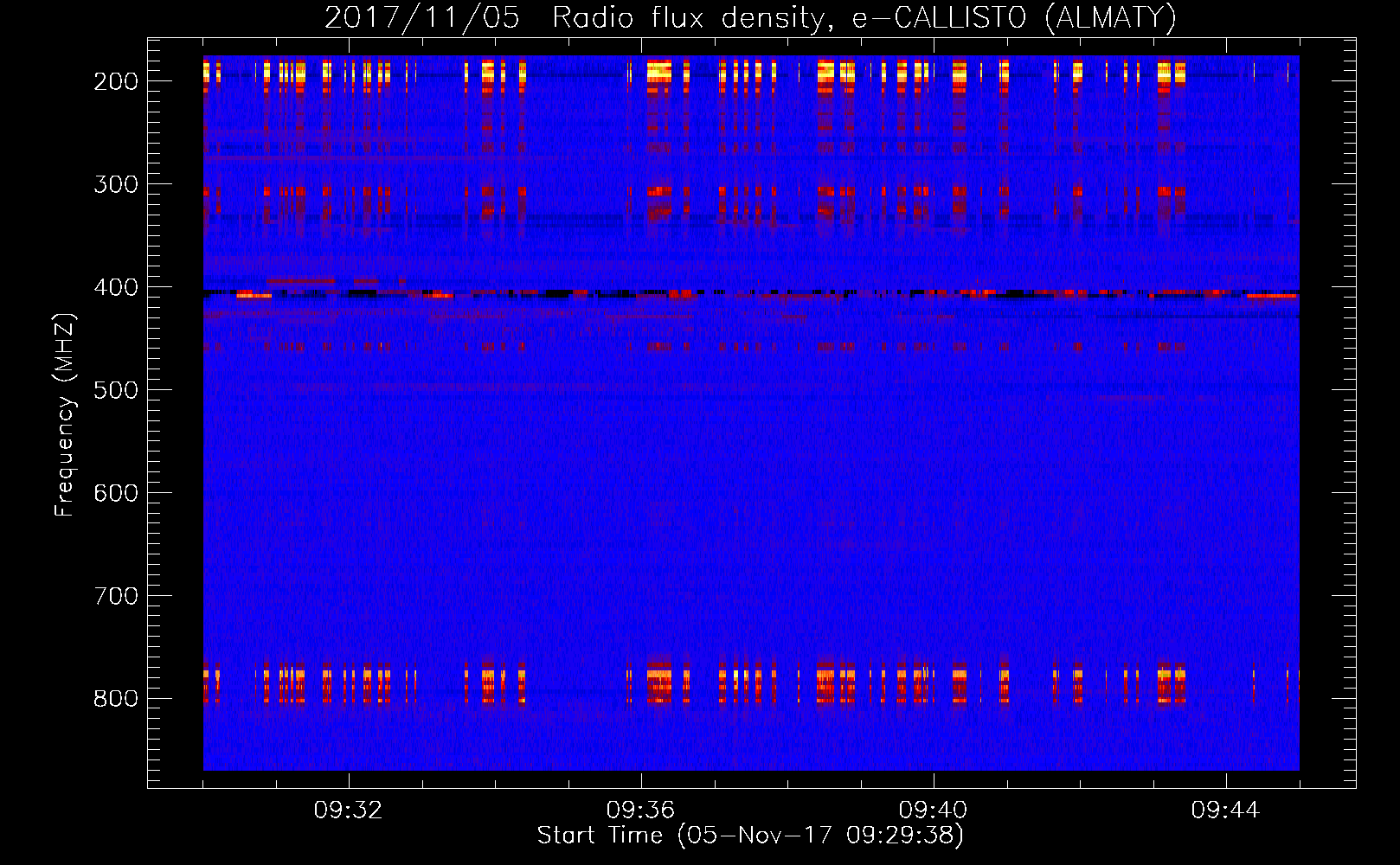The width and height of the screenshot is (1400, 865).
Task: Click the 500 frequency tick label
Action: 116,390
